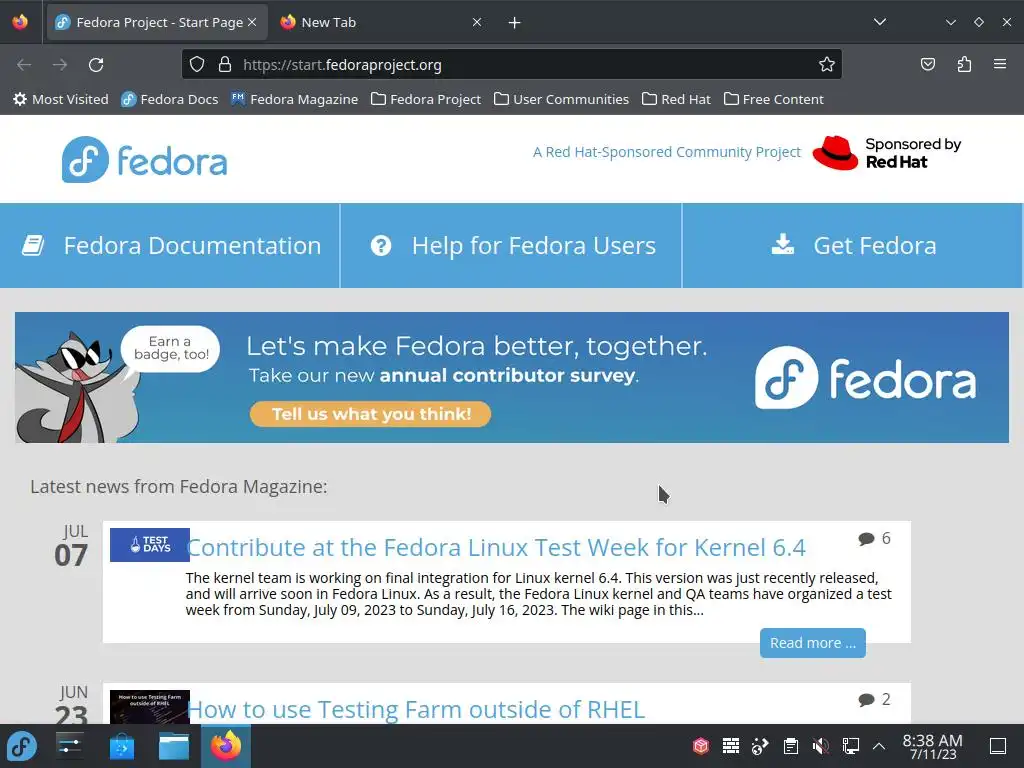1024x768 pixels.
Task: Expand the User Communities bookmarks folder
Action: click(x=561, y=99)
